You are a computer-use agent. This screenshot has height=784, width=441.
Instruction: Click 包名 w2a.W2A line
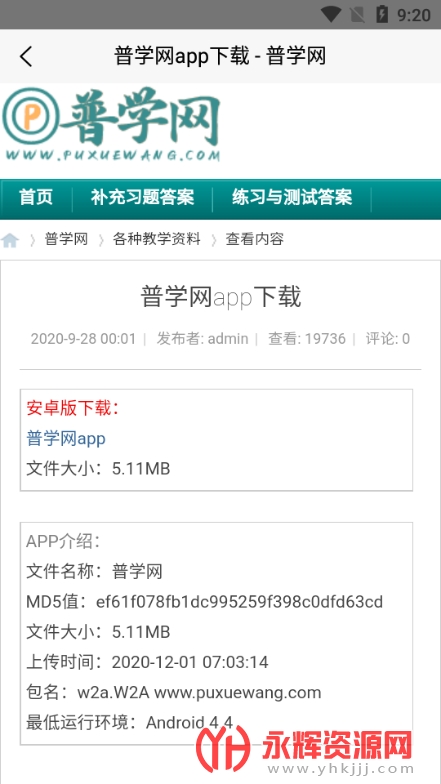pos(174,692)
